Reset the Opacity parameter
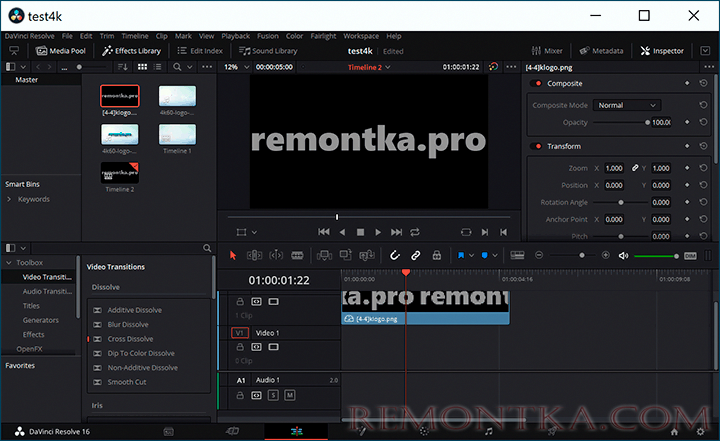 click(703, 122)
